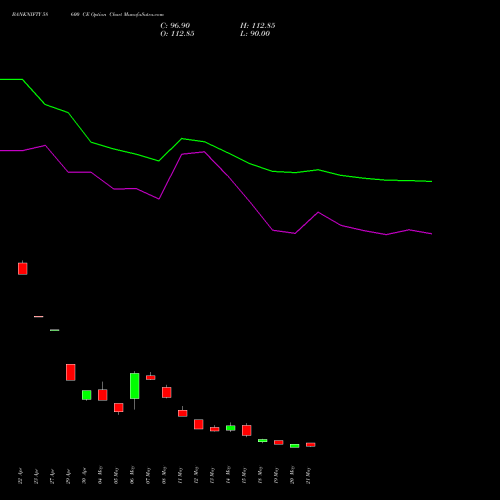The width and height of the screenshot is (500, 500).
Task: Click the red candlestick for 12 May
Action: pos(199,424)
